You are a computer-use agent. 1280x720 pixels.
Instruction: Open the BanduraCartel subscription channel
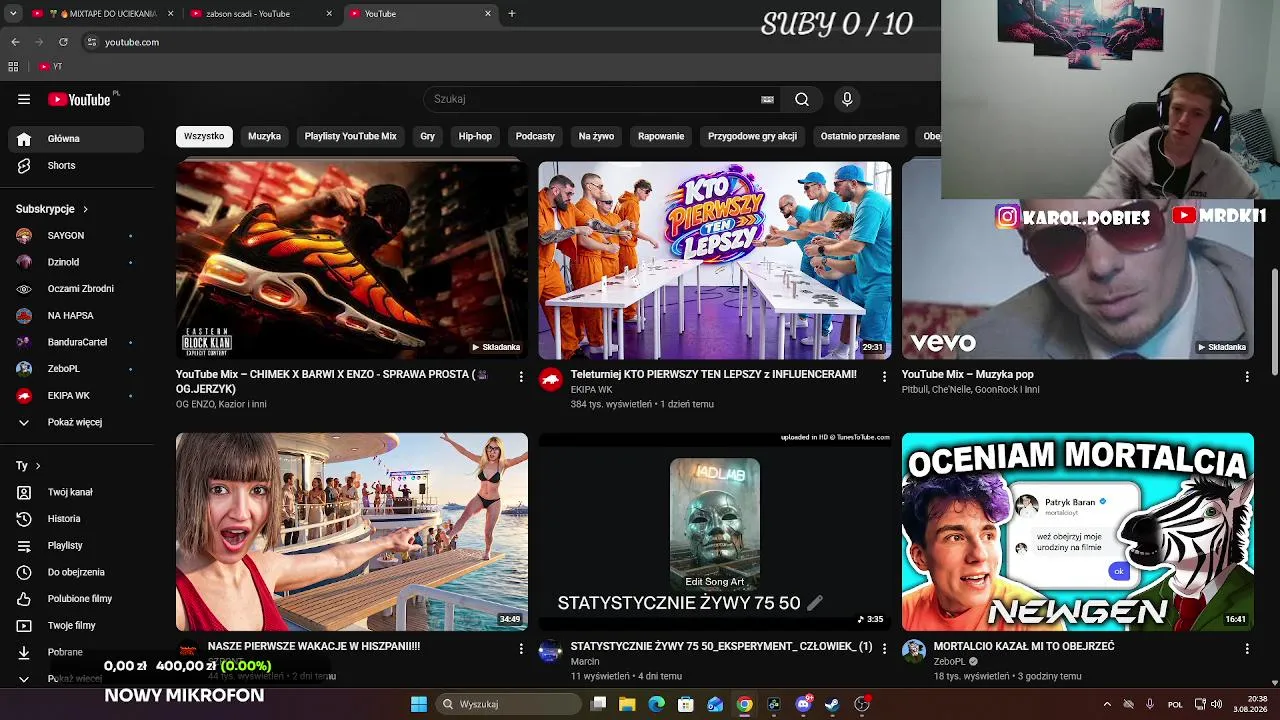coord(76,343)
